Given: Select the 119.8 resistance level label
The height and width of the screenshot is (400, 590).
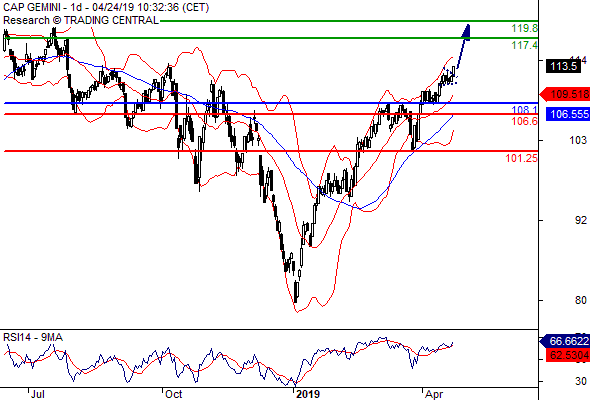Looking at the screenshot, I should click(525, 28).
